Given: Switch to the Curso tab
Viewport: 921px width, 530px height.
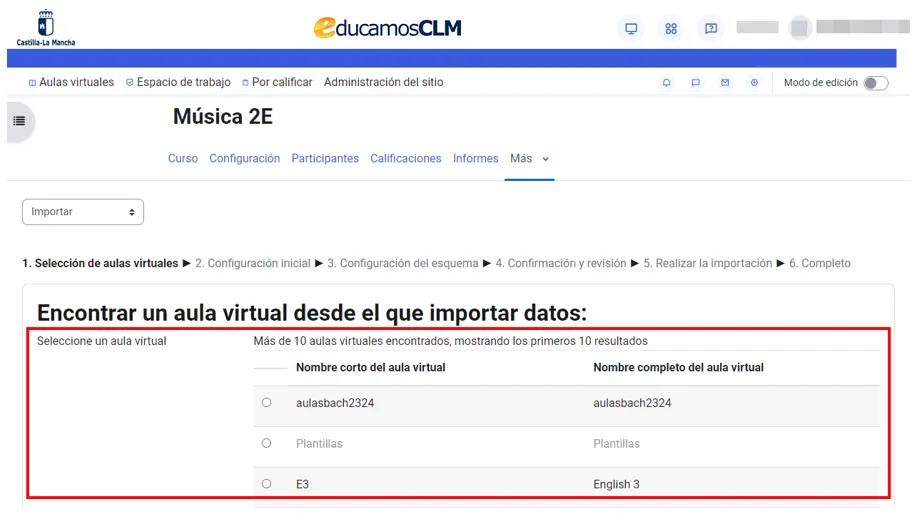Looking at the screenshot, I should pos(183,159).
